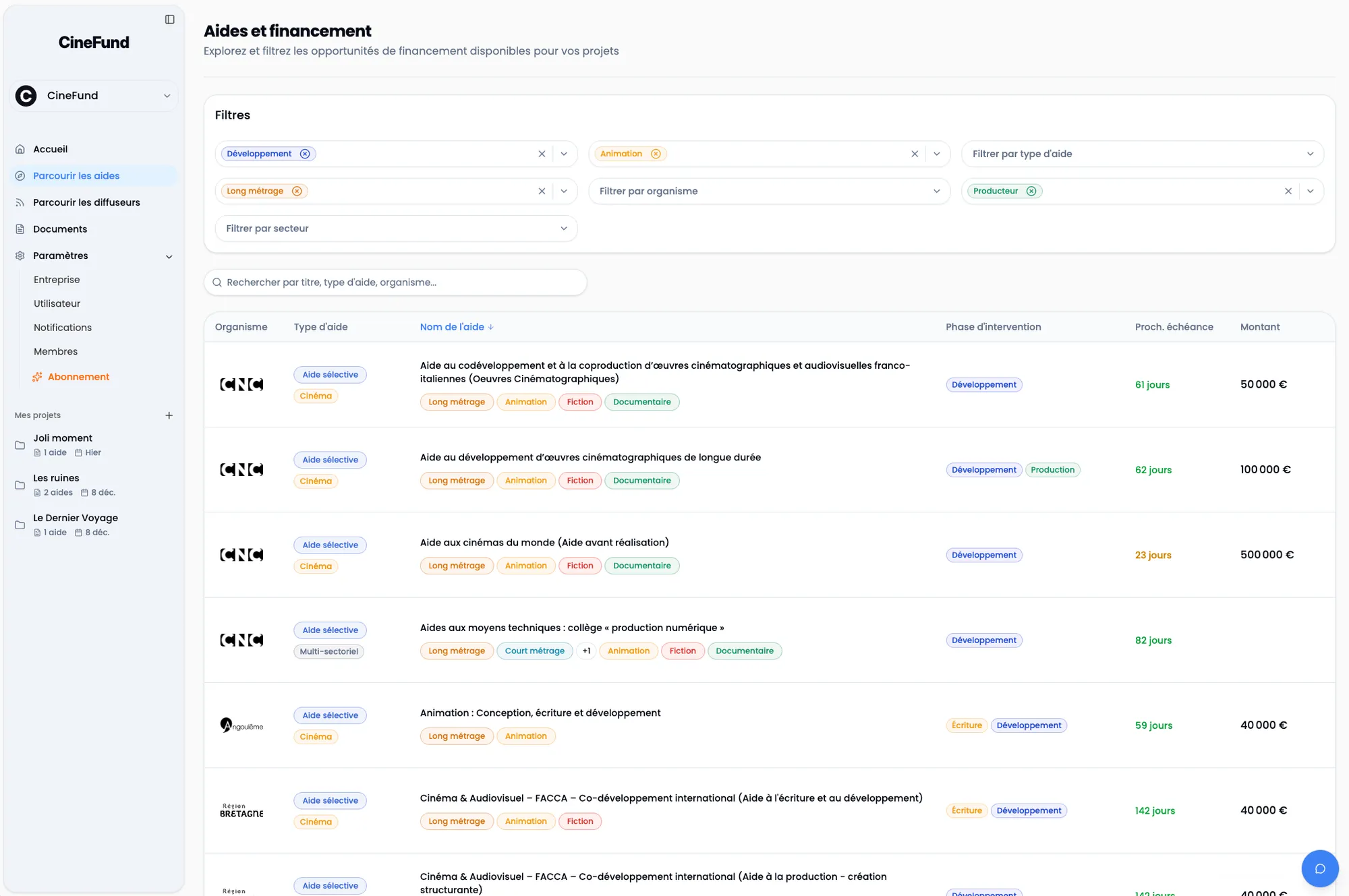
Task: Open the Accueil home icon in sidebar
Action: point(19,149)
